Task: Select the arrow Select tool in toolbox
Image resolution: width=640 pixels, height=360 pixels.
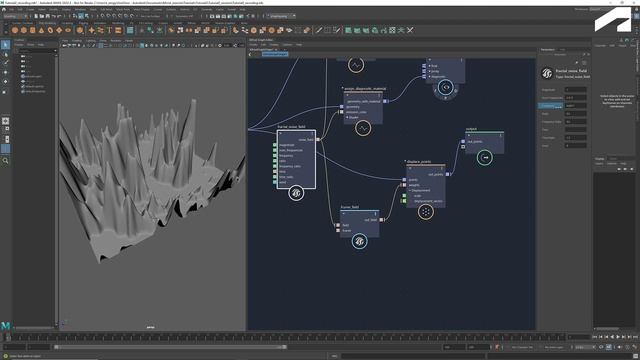Action: (x=5, y=45)
